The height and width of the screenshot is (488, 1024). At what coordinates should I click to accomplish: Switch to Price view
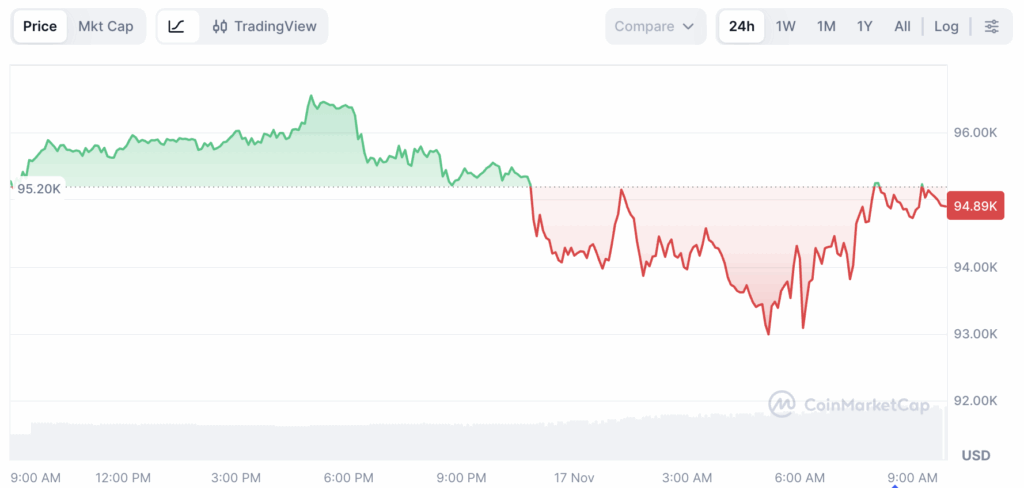(40, 27)
